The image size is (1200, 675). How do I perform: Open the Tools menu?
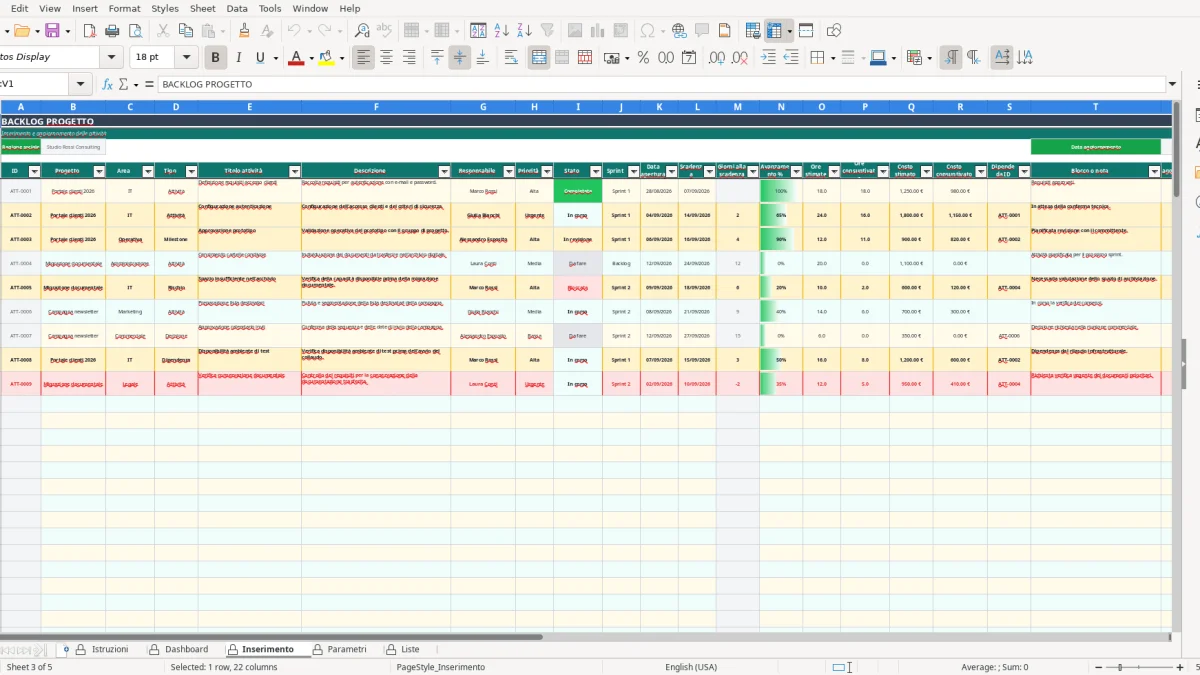click(270, 8)
